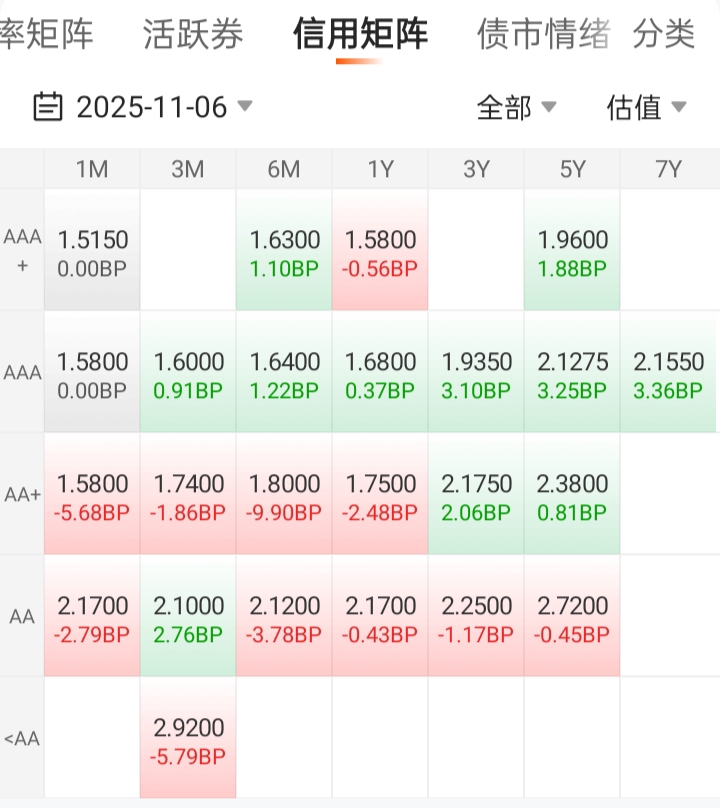Viewport: 720px width, 808px height.
Task: Tap the AA+ 6M cell showing -9.90BP
Action: (284, 495)
